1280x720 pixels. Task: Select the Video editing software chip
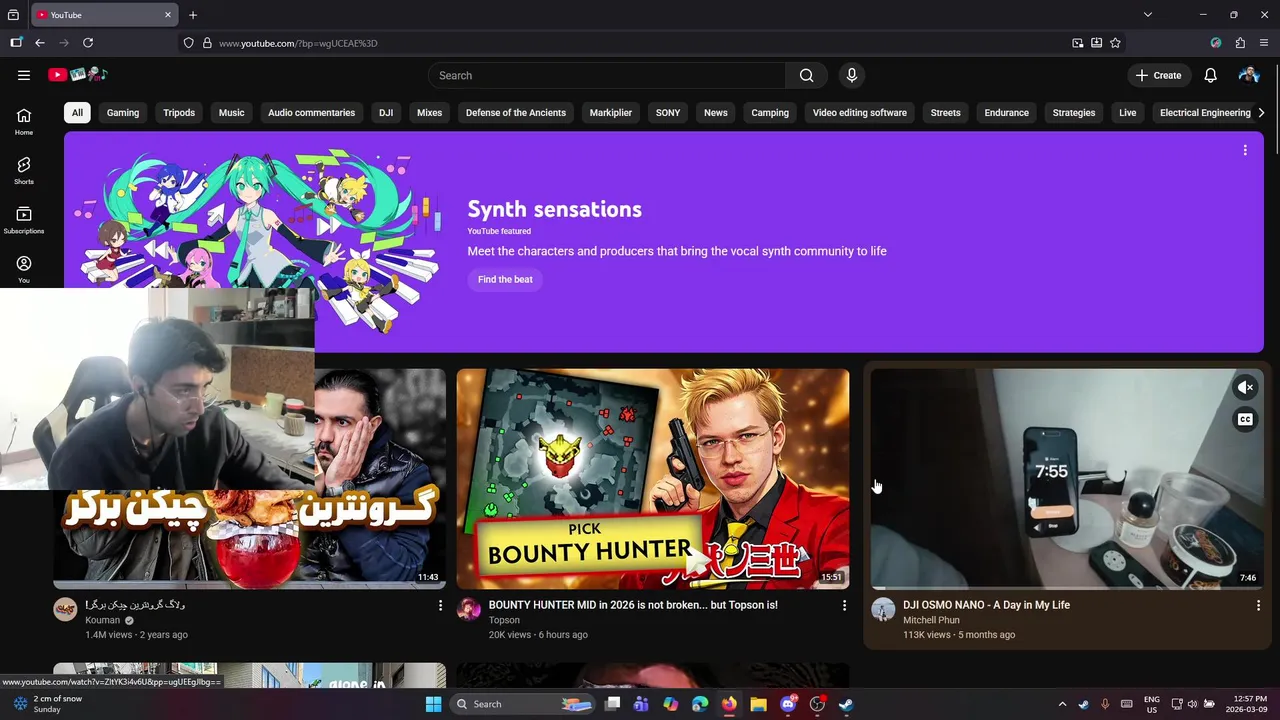coord(860,113)
